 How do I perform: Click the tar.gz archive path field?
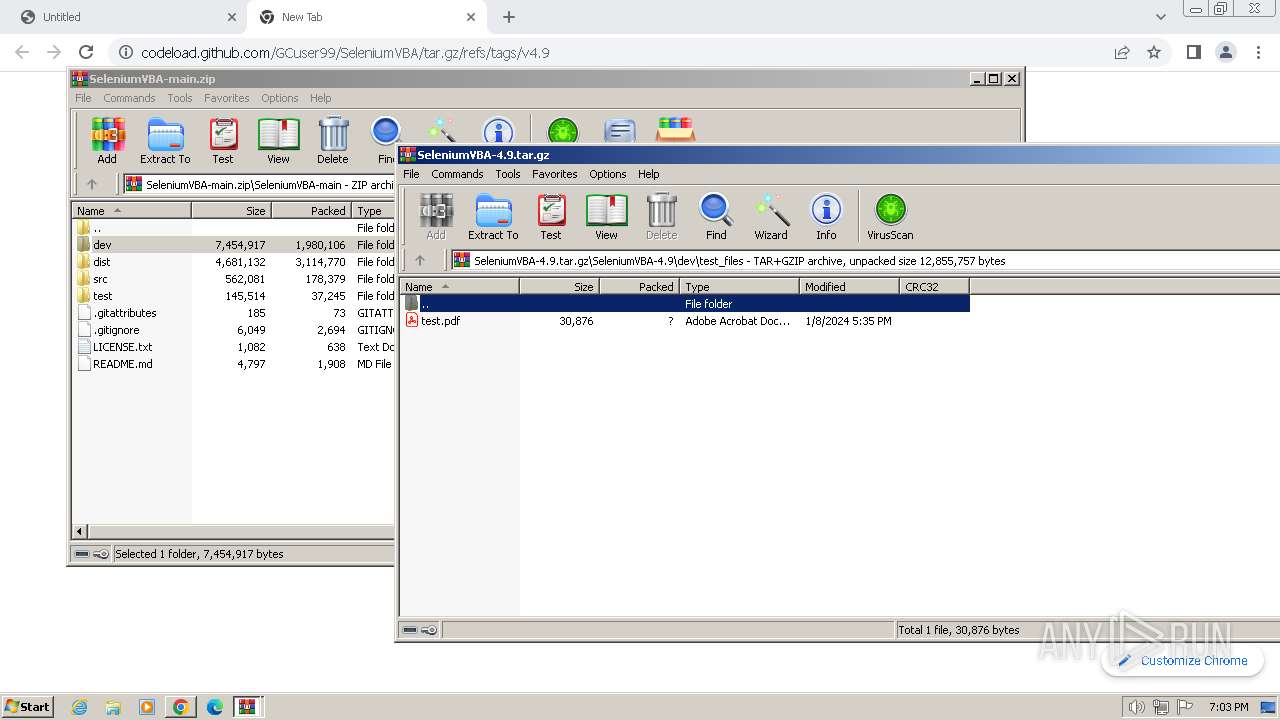point(865,260)
